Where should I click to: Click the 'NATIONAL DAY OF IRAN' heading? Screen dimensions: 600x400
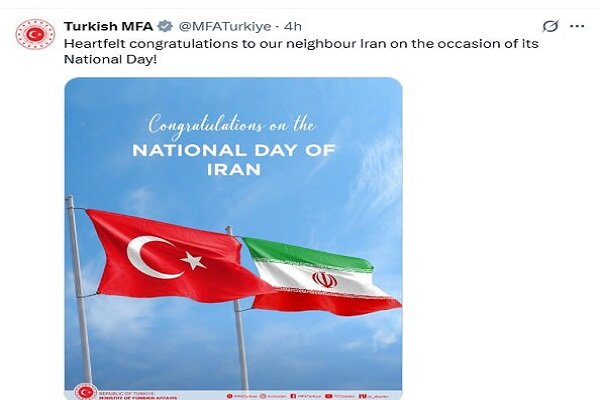(x=232, y=160)
